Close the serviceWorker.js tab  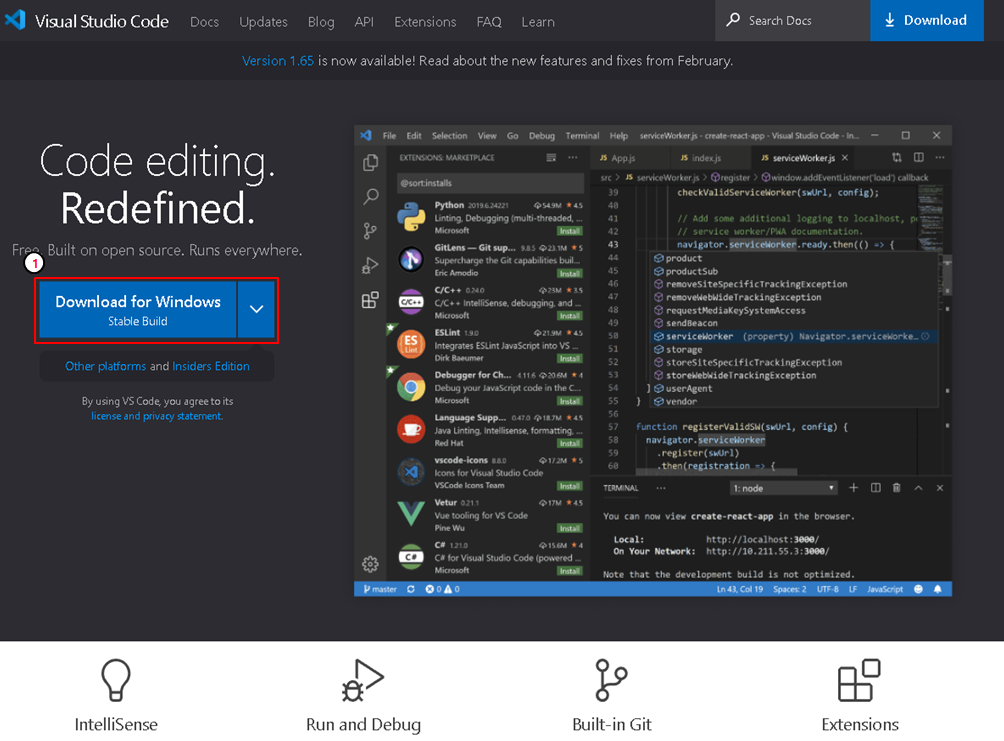[x=845, y=158]
